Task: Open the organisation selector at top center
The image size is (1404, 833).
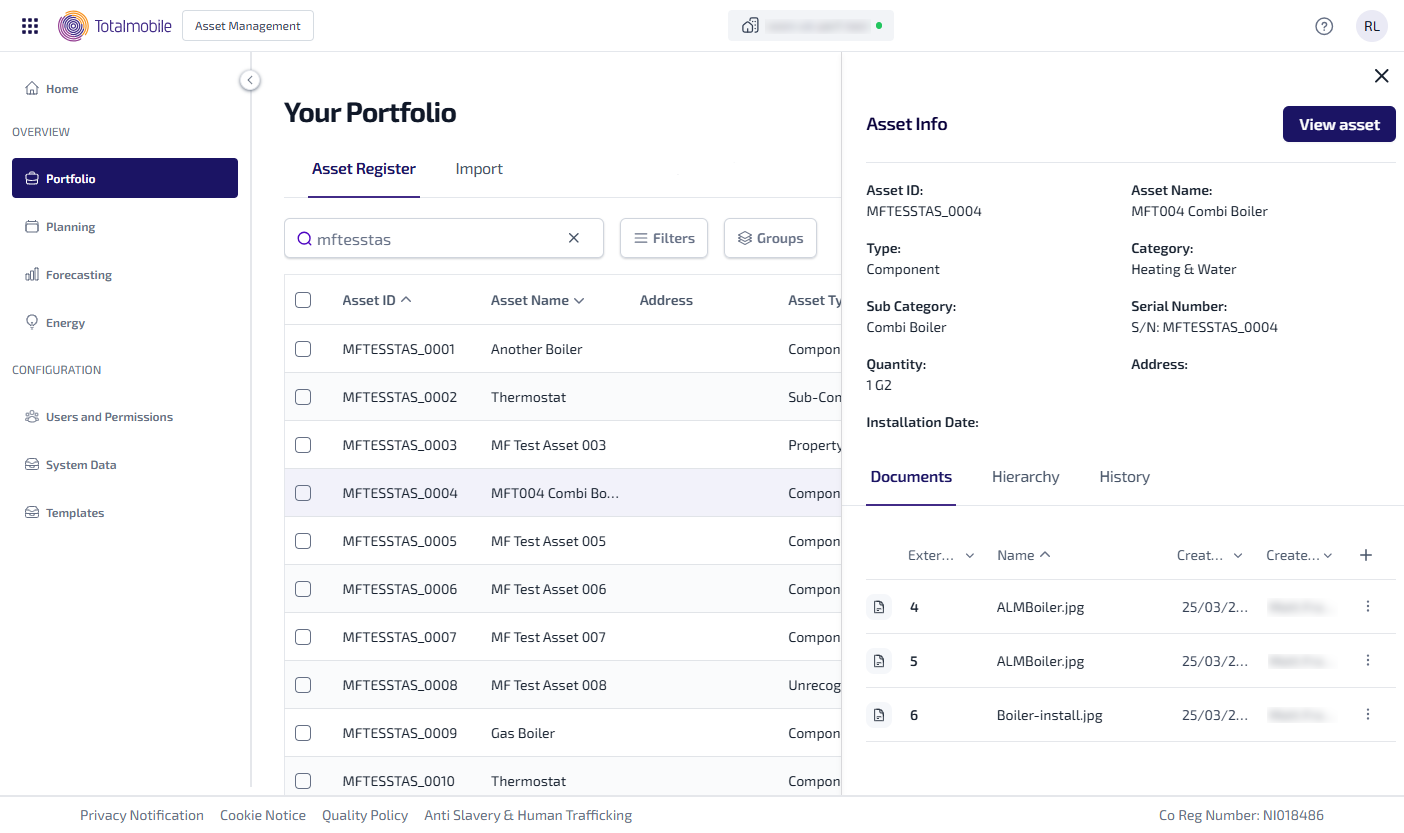Action: (x=811, y=26)
